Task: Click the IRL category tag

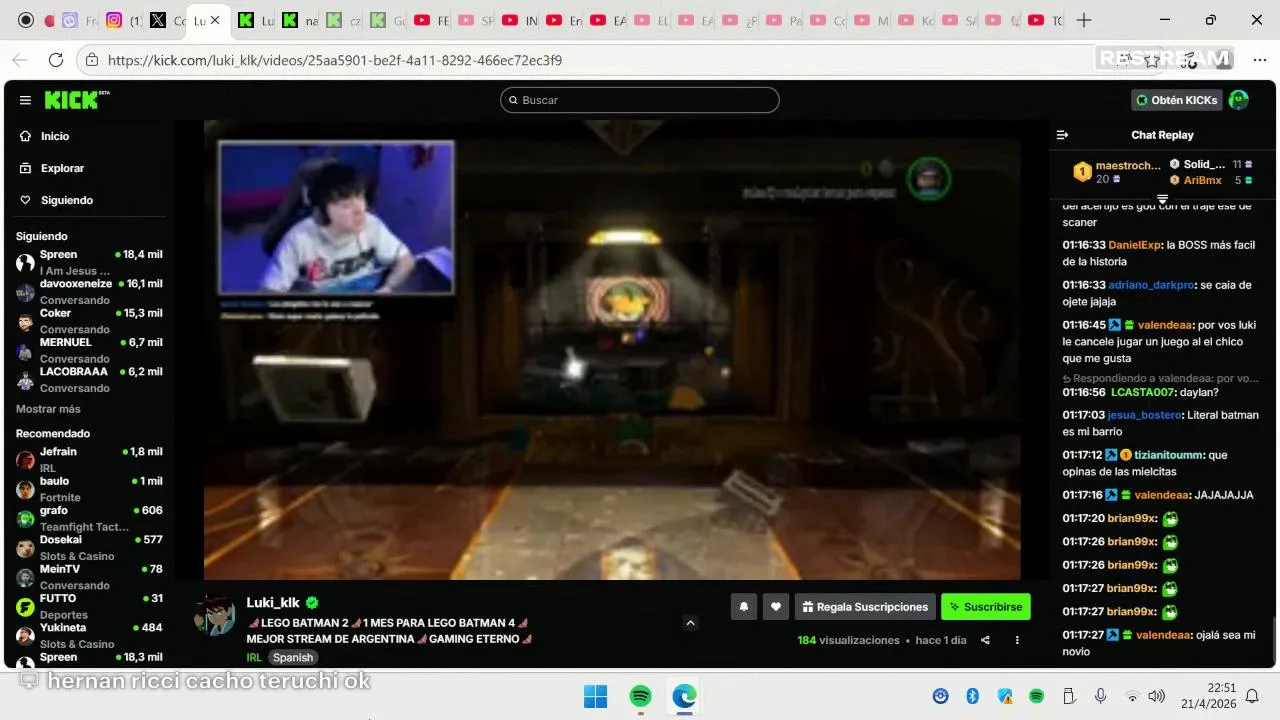Action: pos(254,657)
